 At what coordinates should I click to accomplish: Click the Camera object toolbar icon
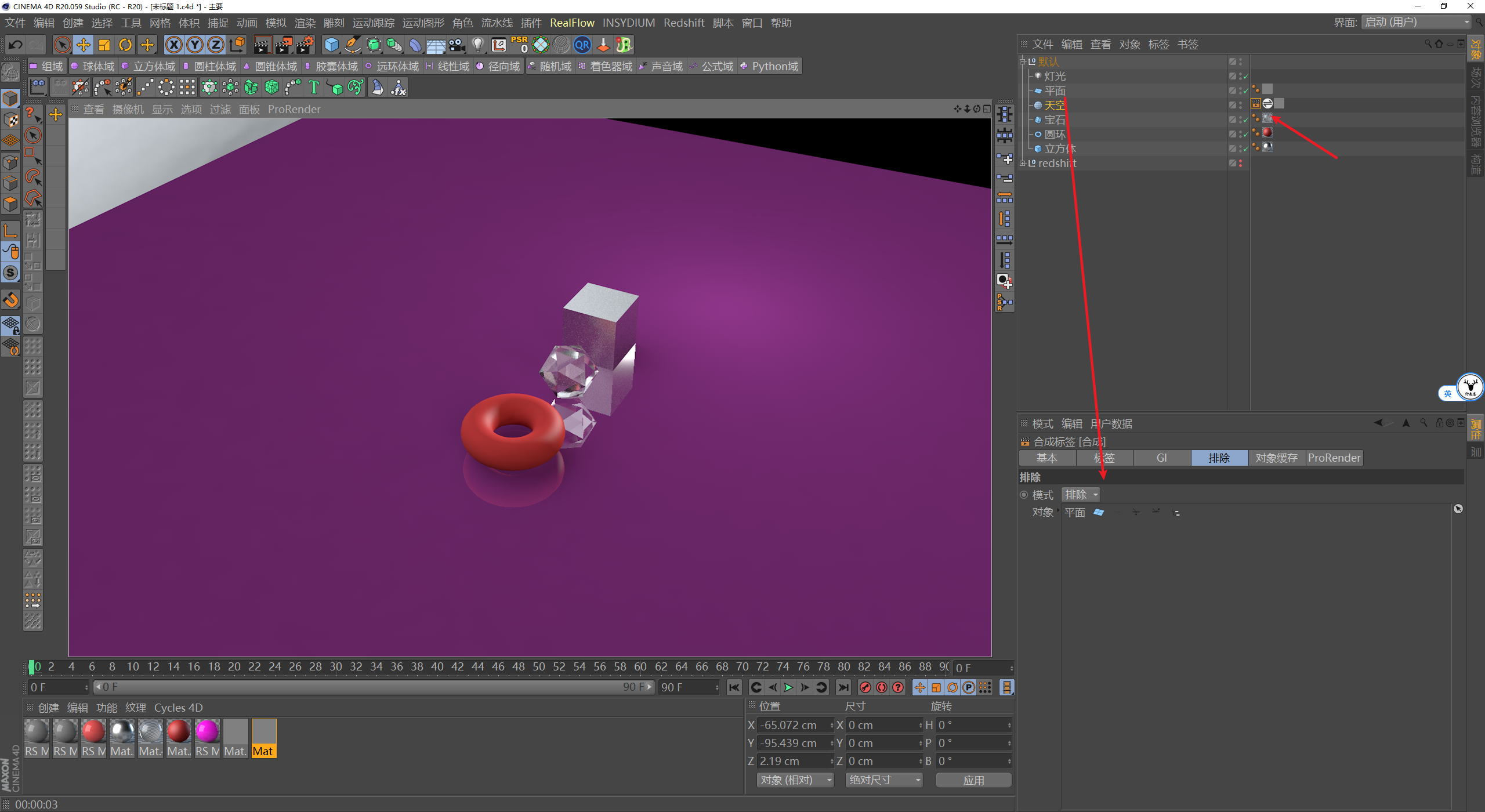coord(457,45)
